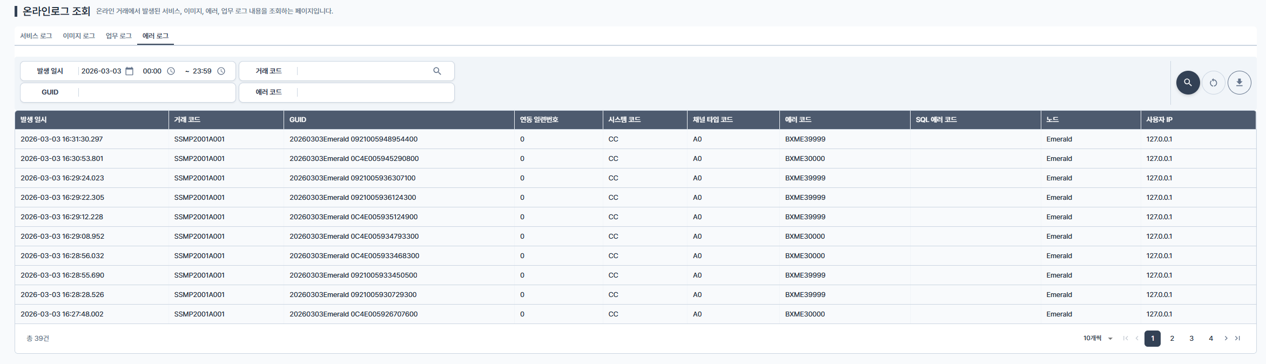1266x364 pixels.
Task: Select timestamp 2026-03-03 16:28:55.690
Action: pyautogui.click(x=61, y=275)
